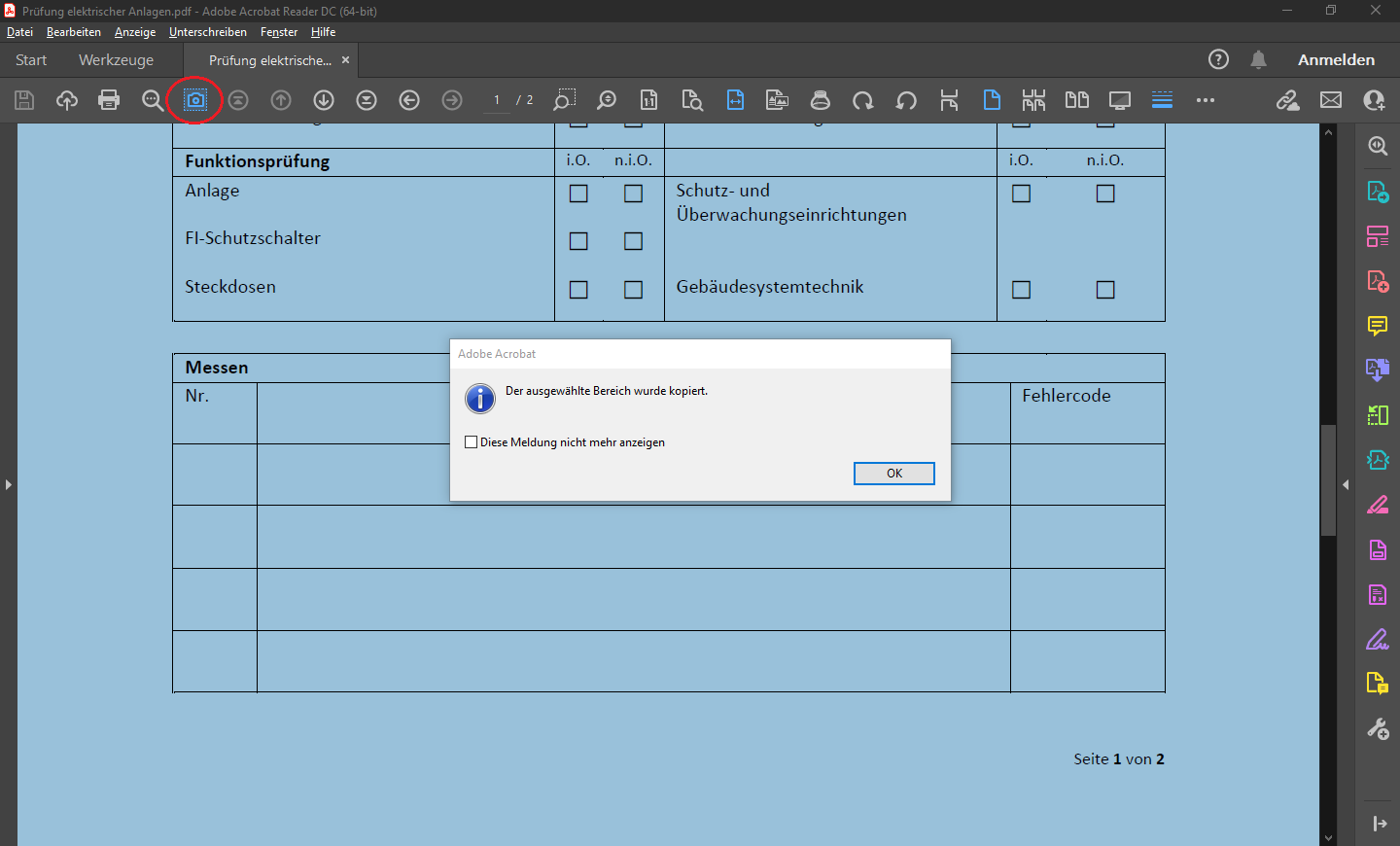Go to next page arrow icon
This screenshot has width=1400, height=846.
(324, 100)
